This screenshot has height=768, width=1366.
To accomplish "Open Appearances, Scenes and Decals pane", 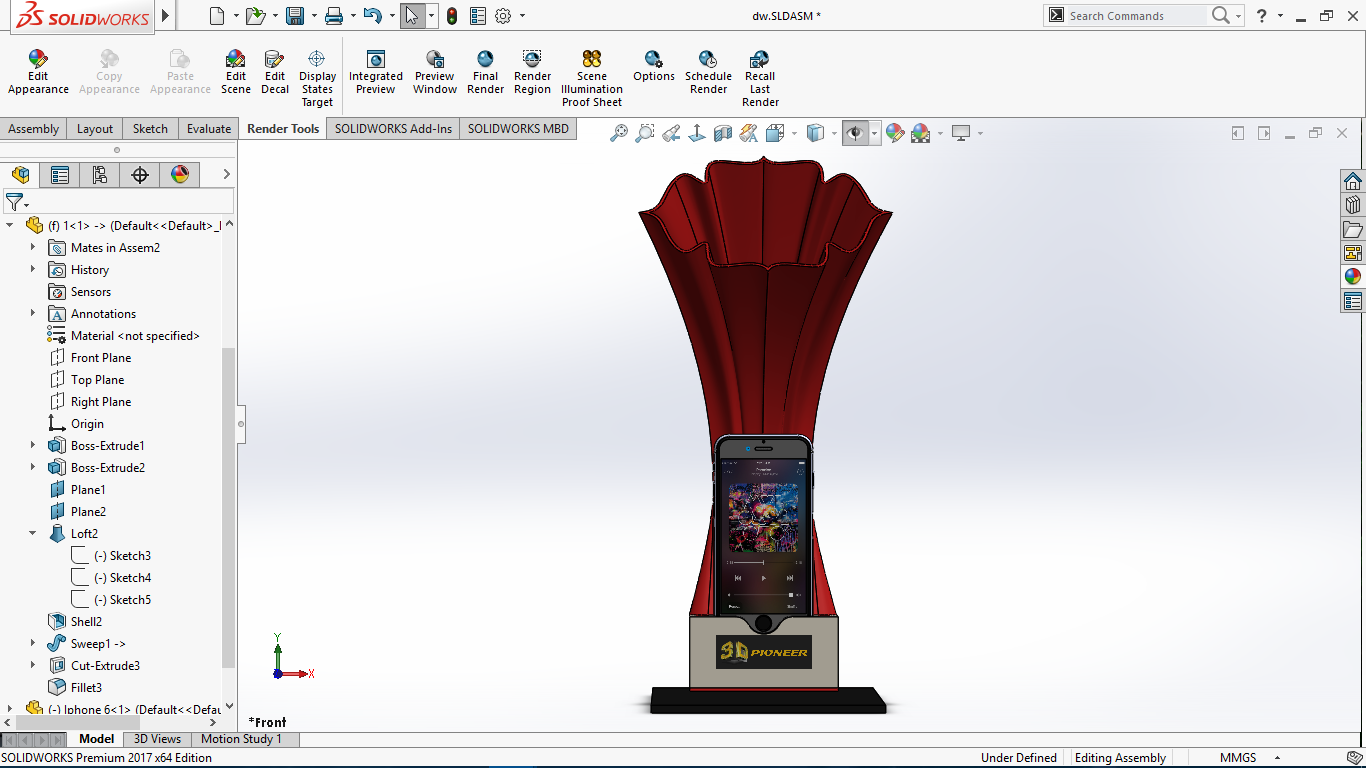I will click(x=1353, y=277).
